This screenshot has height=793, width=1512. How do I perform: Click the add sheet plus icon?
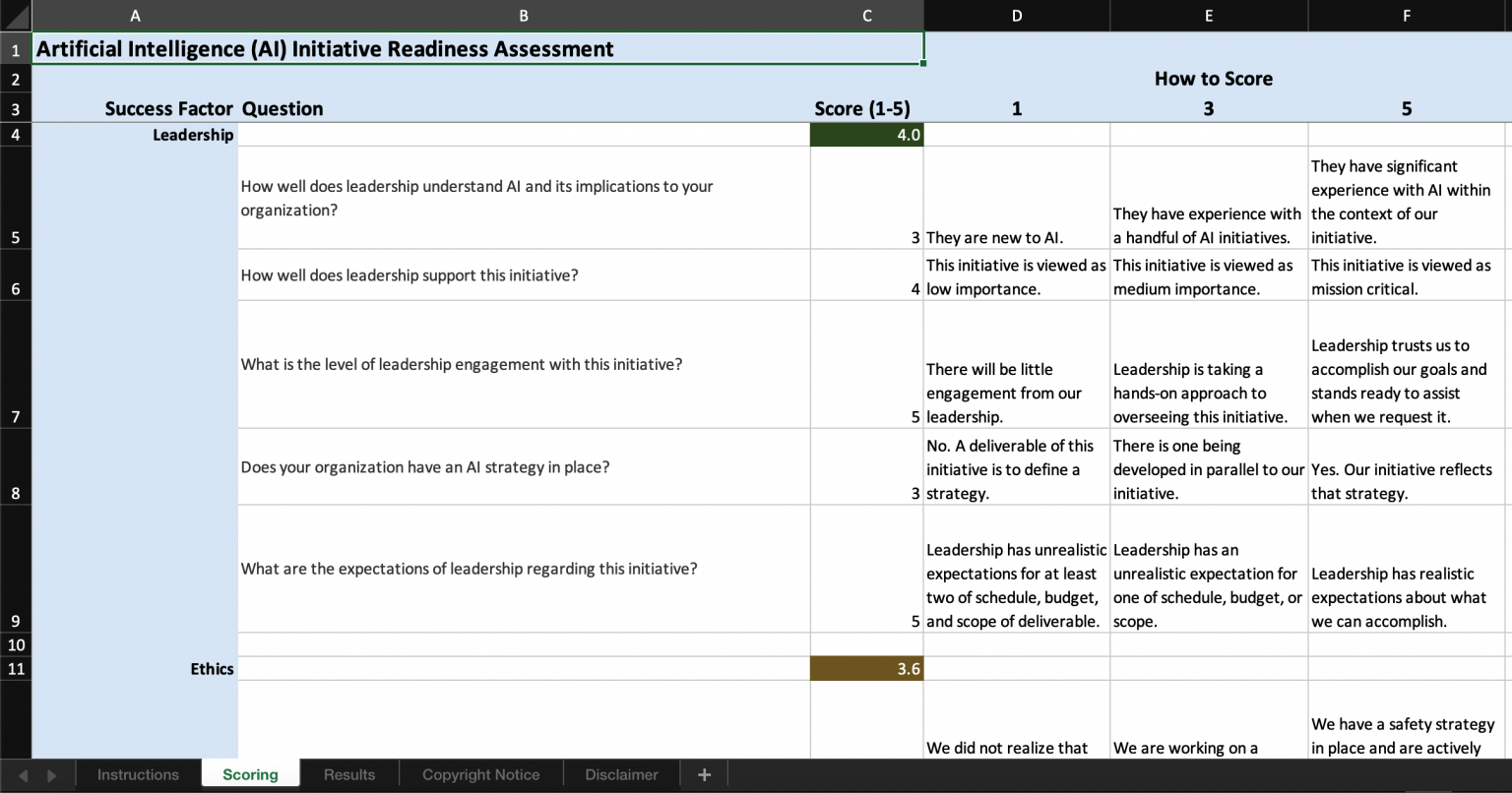coord(704,774)
